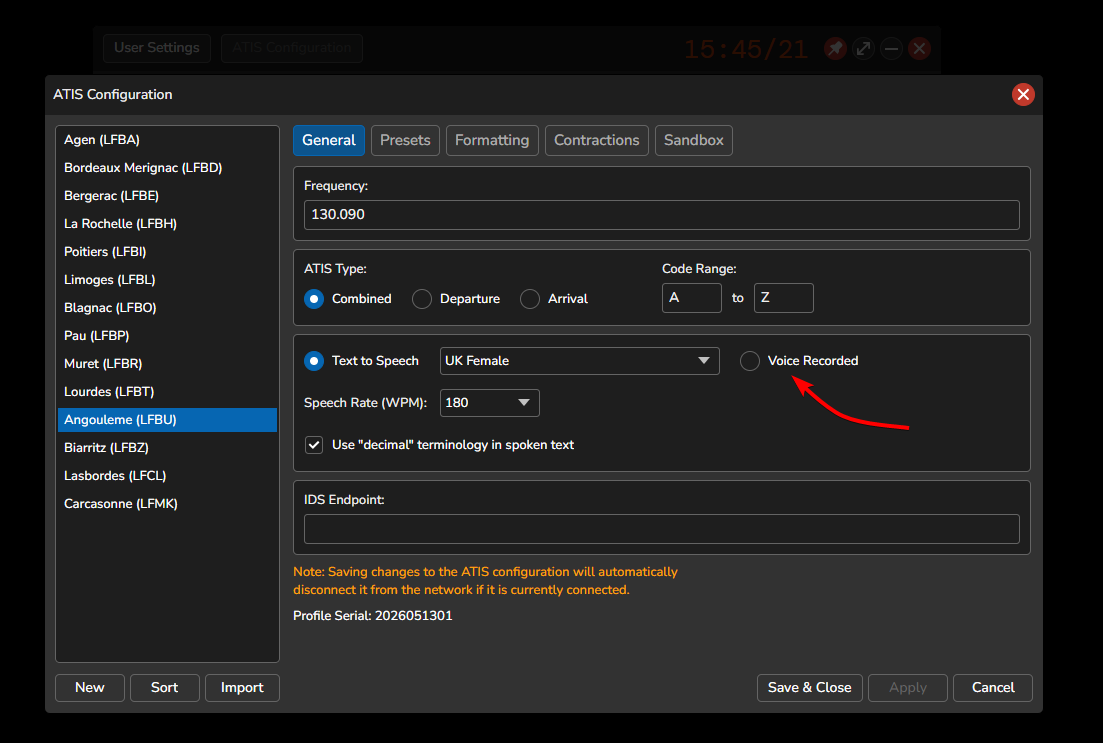The height and width of the screenshot is (743, 1103).
Task: Click the dimmed expand window icon
Action: pos(863,49)
